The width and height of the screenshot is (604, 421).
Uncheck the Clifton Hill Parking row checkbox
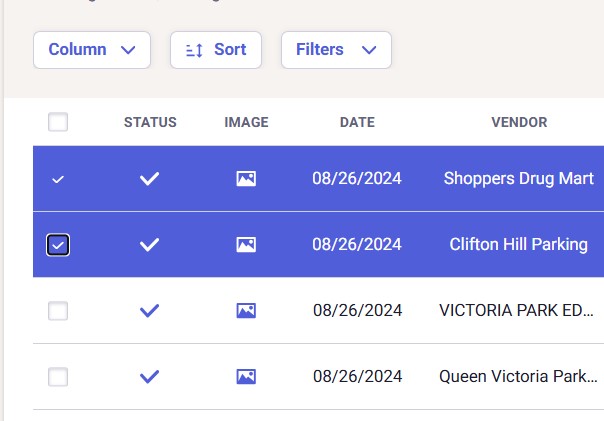(58, 245)
